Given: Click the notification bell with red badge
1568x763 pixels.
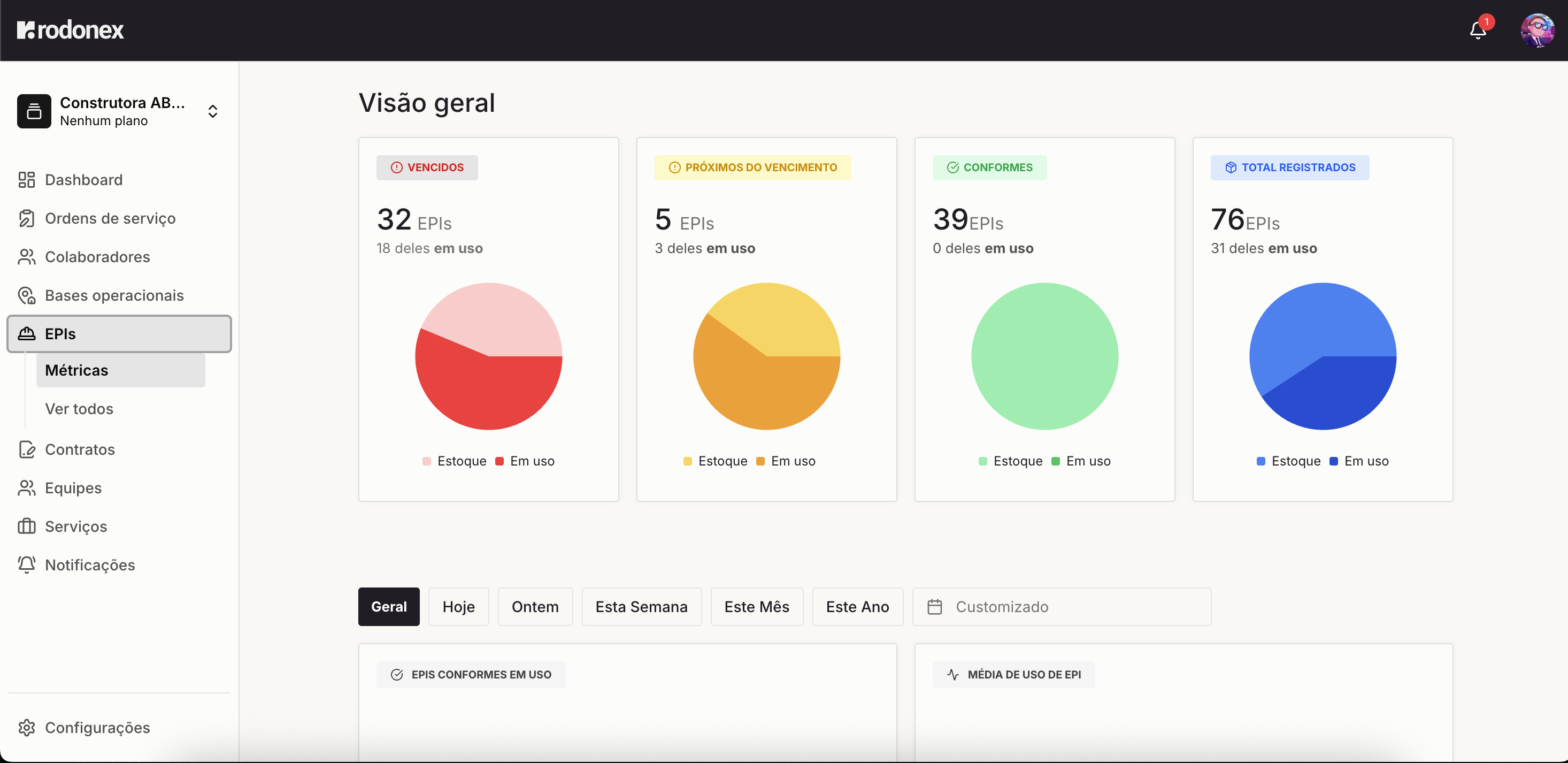Looking at the screenshot, I should point(1478,30).
